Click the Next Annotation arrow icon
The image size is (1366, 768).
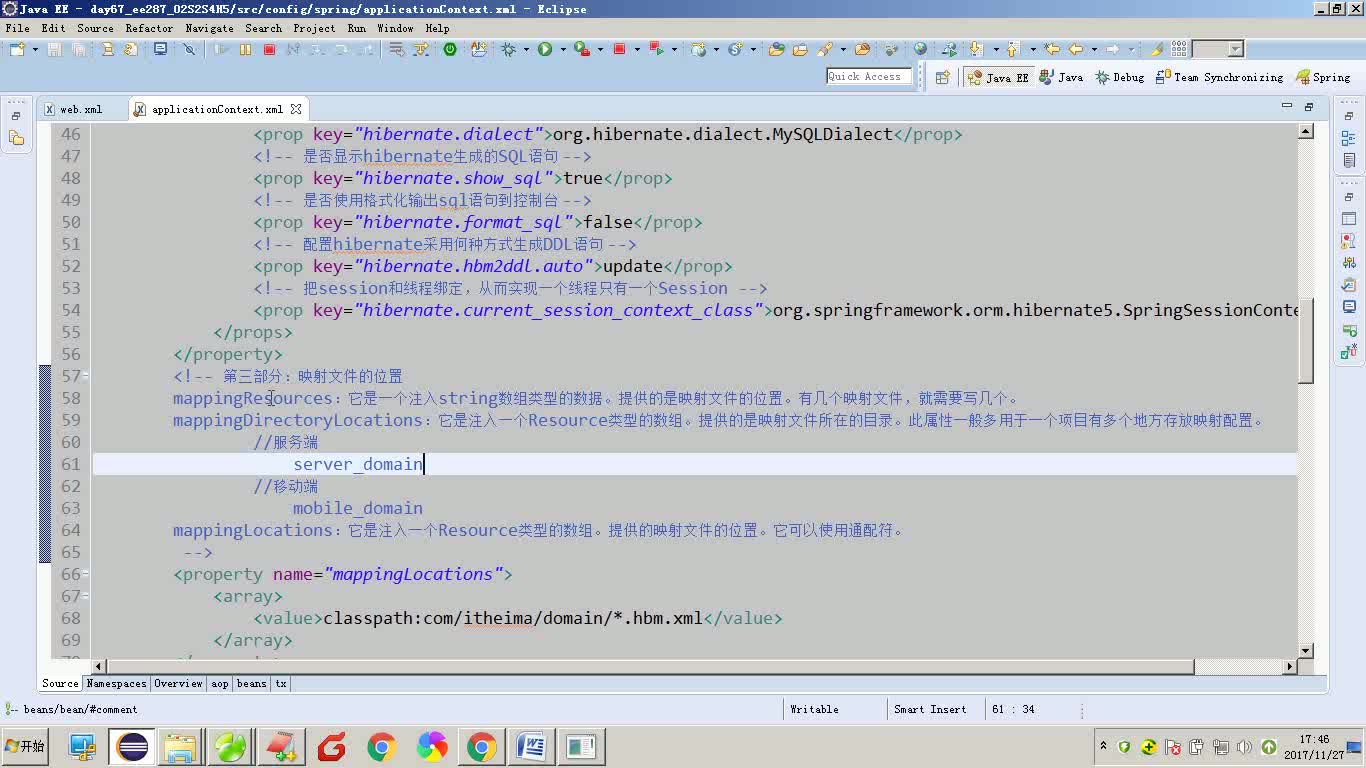(975, 49)
